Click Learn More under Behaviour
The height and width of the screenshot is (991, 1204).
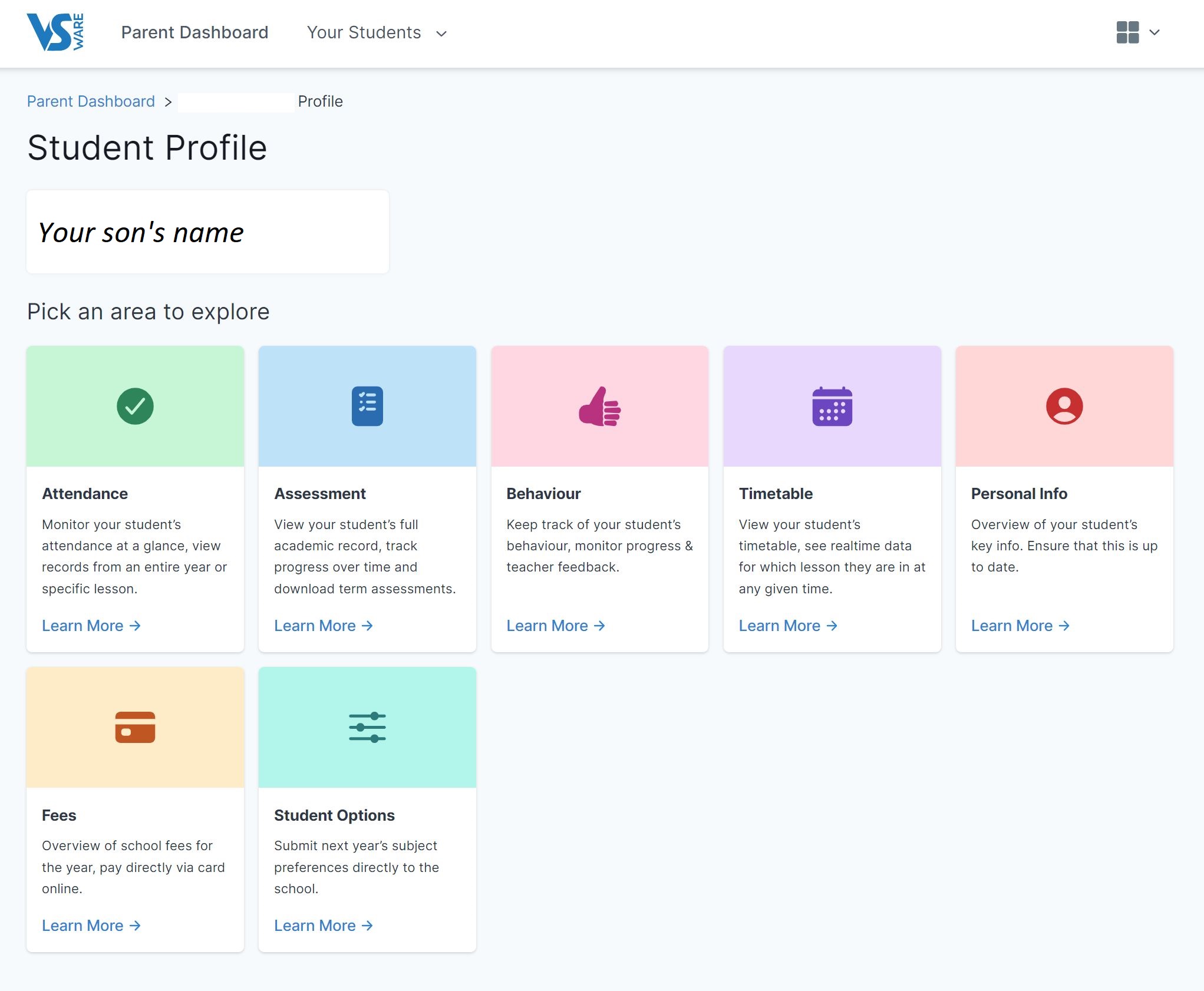pyautogui.click(x=555, y=626)
